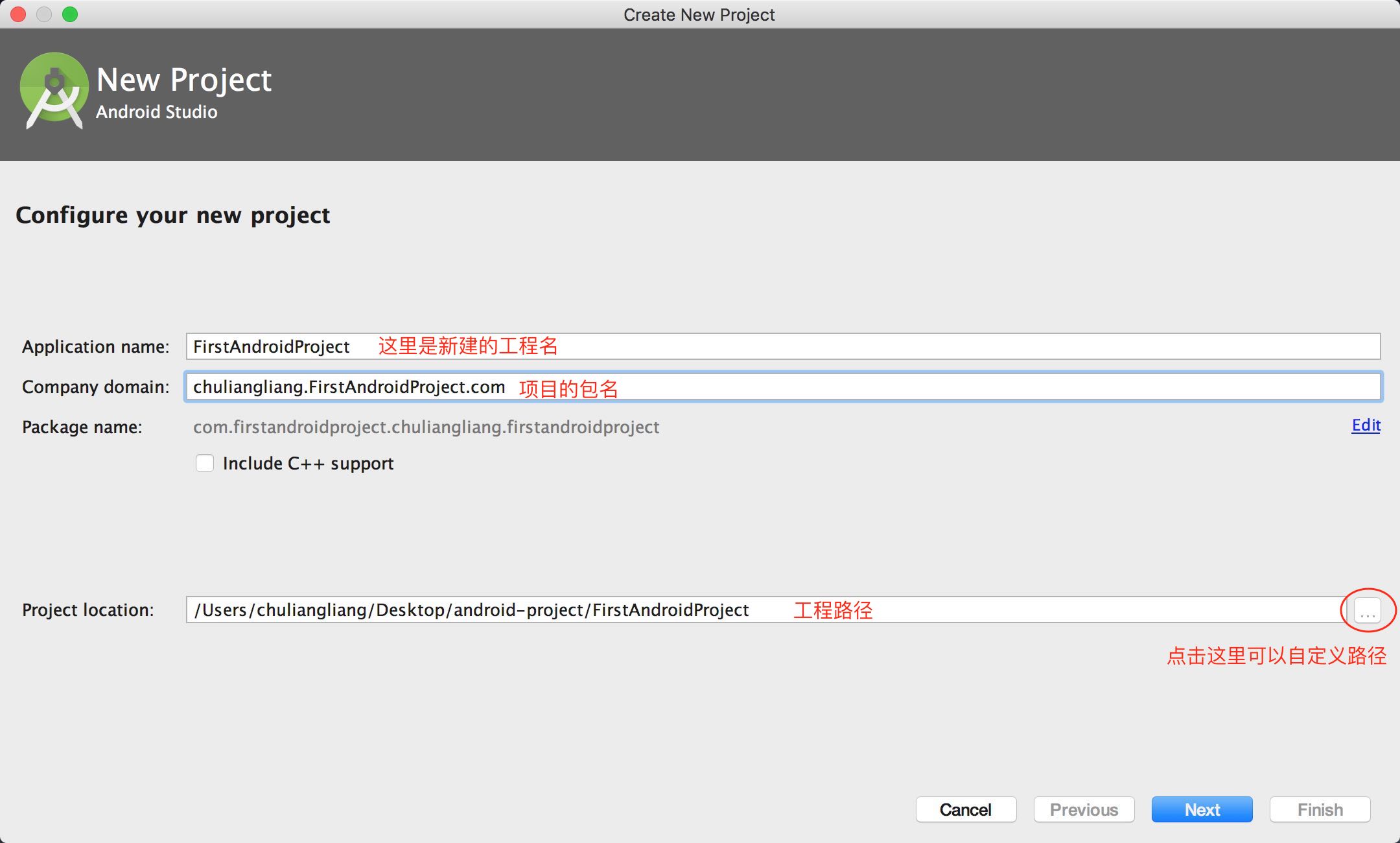Image resolution: width=1400 pixels, height=843 pixels.
Task: Close the Create New Project window
Action: pos(18,14)
